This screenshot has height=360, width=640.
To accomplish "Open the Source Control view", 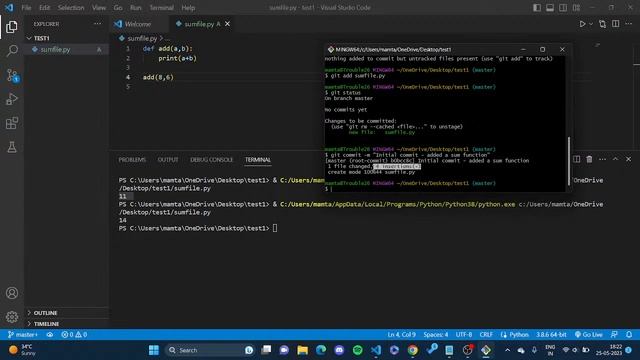I will pyautogui.click(x=12, y=76).
